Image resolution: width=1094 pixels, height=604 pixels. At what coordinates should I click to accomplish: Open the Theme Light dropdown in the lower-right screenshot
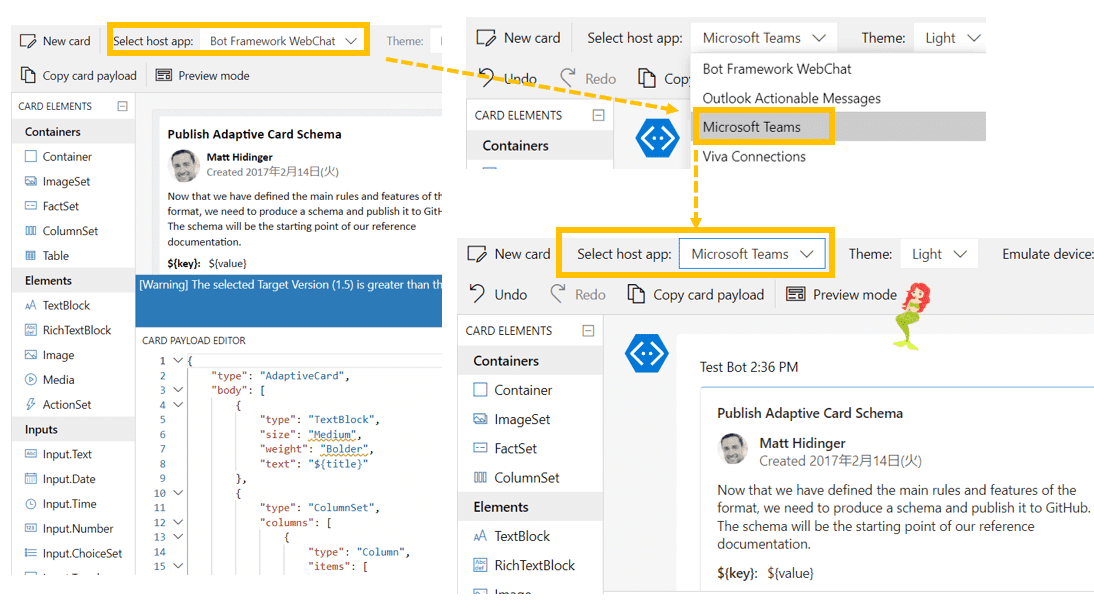pyautogui.click(x=938, y=254)
